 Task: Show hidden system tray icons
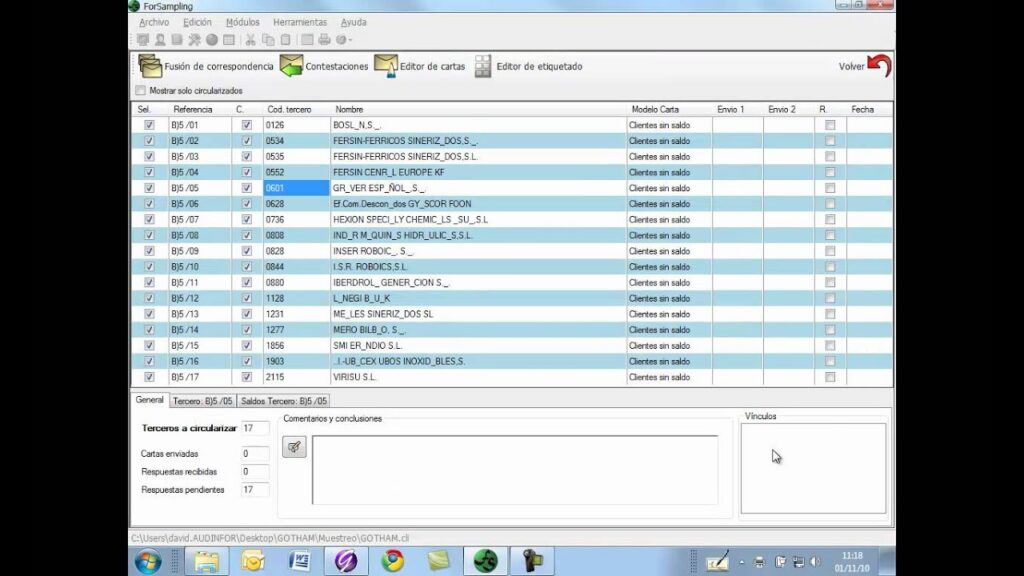(743, 561)
